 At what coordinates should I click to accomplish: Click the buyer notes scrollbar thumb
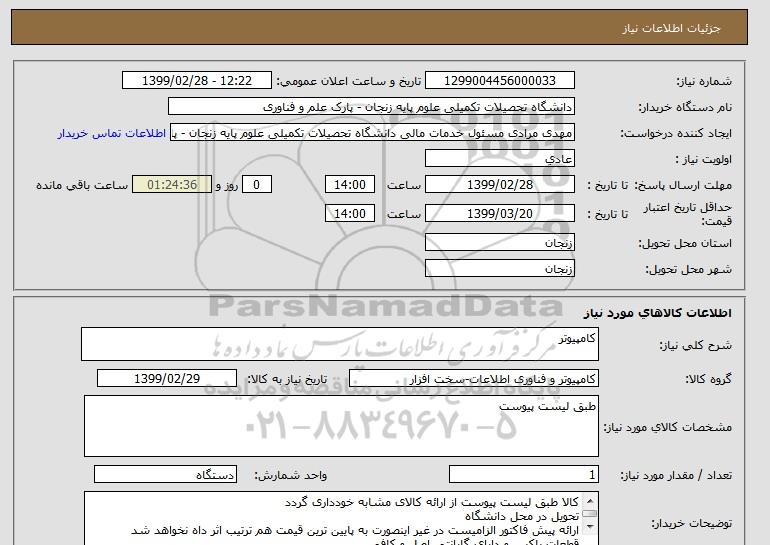pos(589,514)
